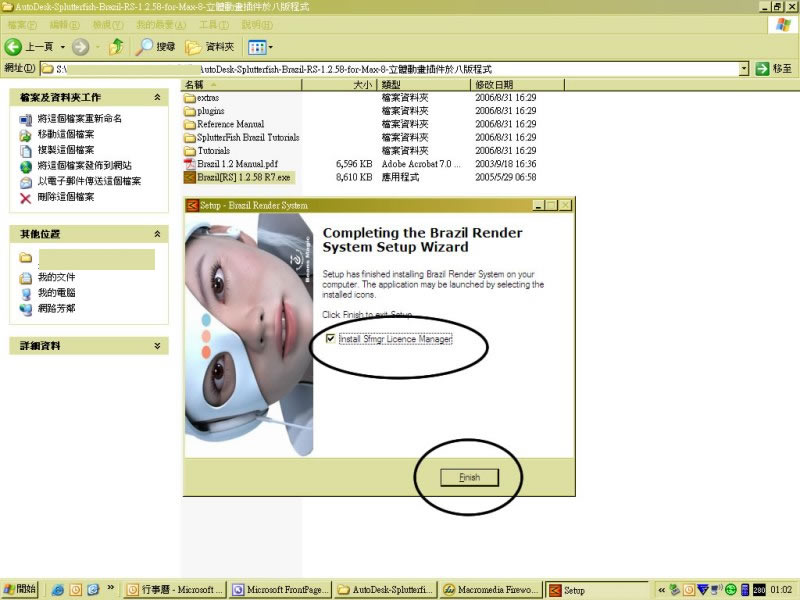This screenshot has width=800, height=600.
Task: Sort files by 類型 column header
Action: [424, 85]
